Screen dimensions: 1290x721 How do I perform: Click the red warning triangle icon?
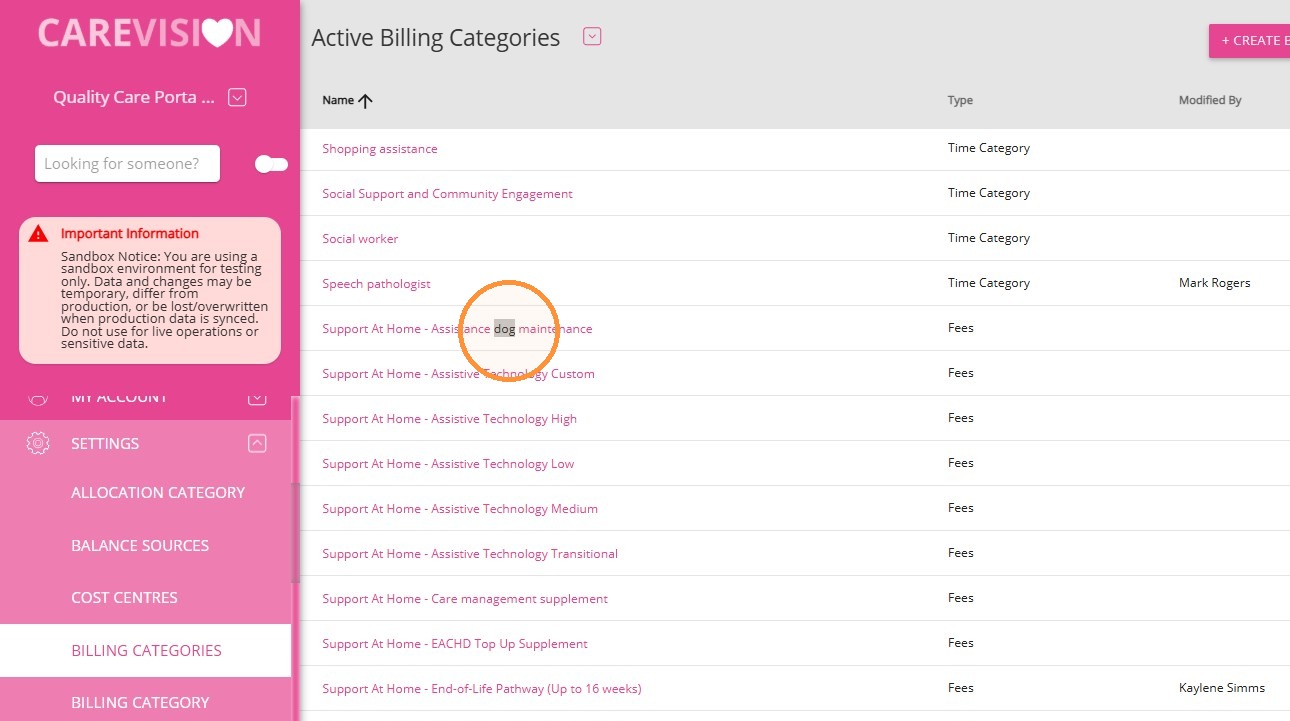click(x=38, y=234)
